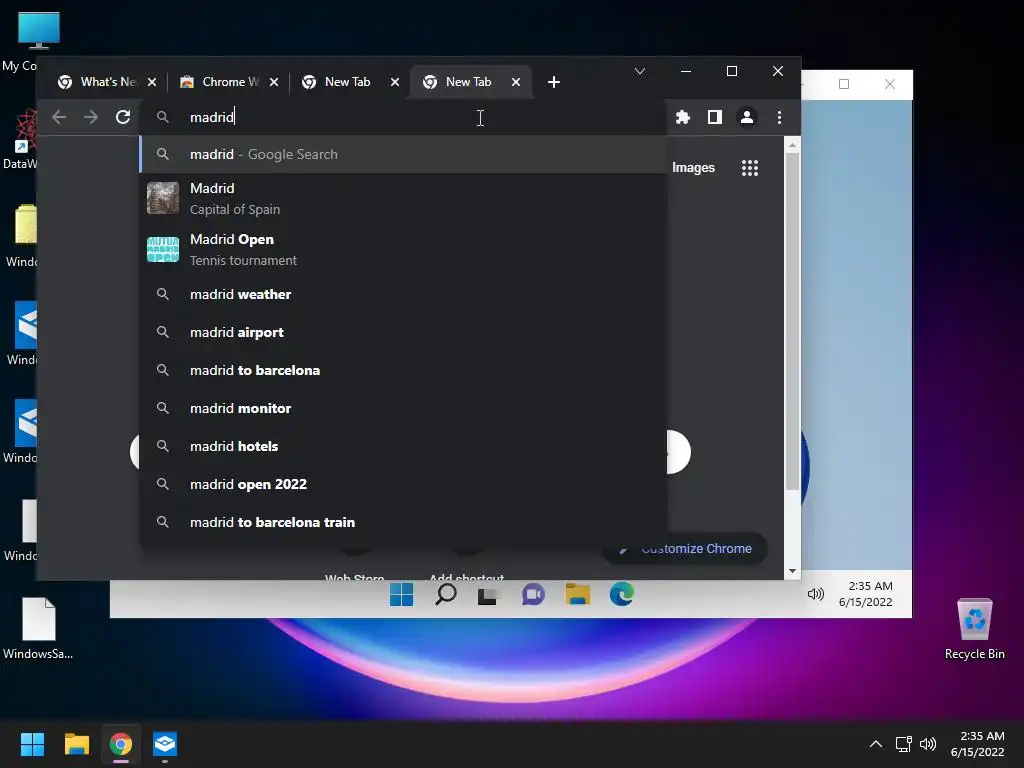Launch Microsoft Edge from the inner taskbar
This screenshot has height=768, width=1024.
click(x=621, y=594)
